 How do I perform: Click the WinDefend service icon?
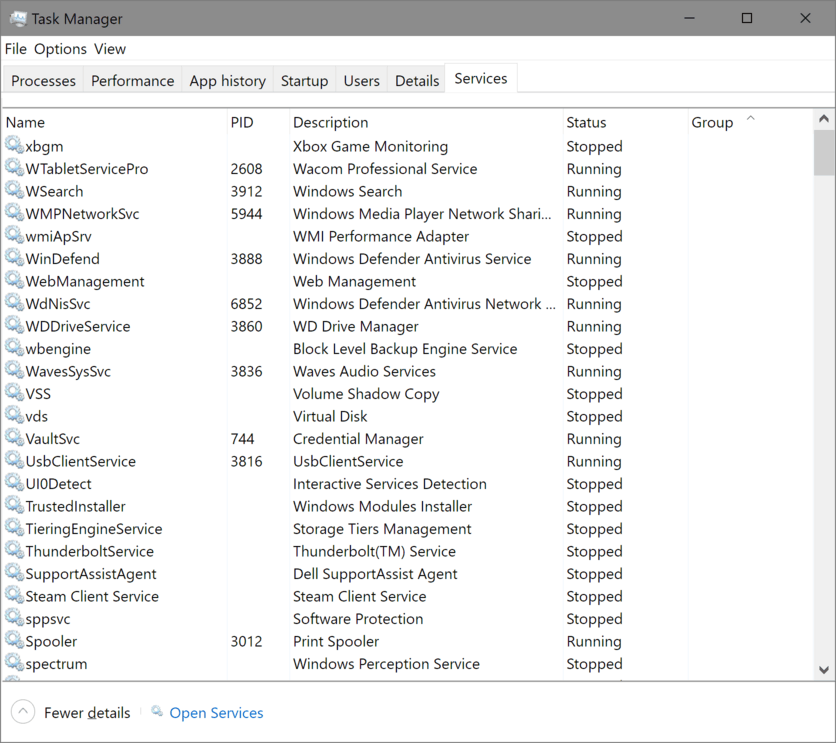point(14,257)
